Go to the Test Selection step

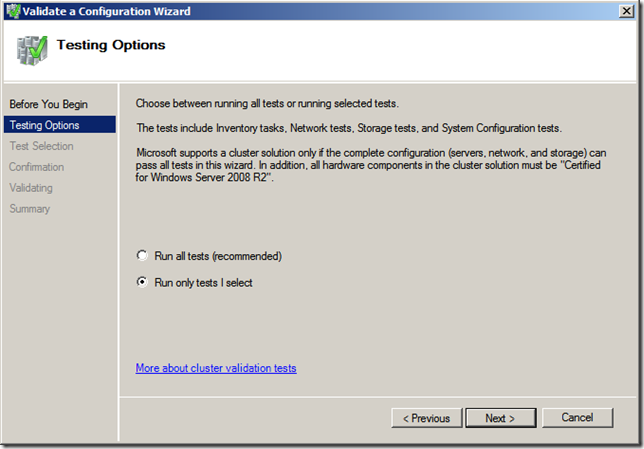41,146
